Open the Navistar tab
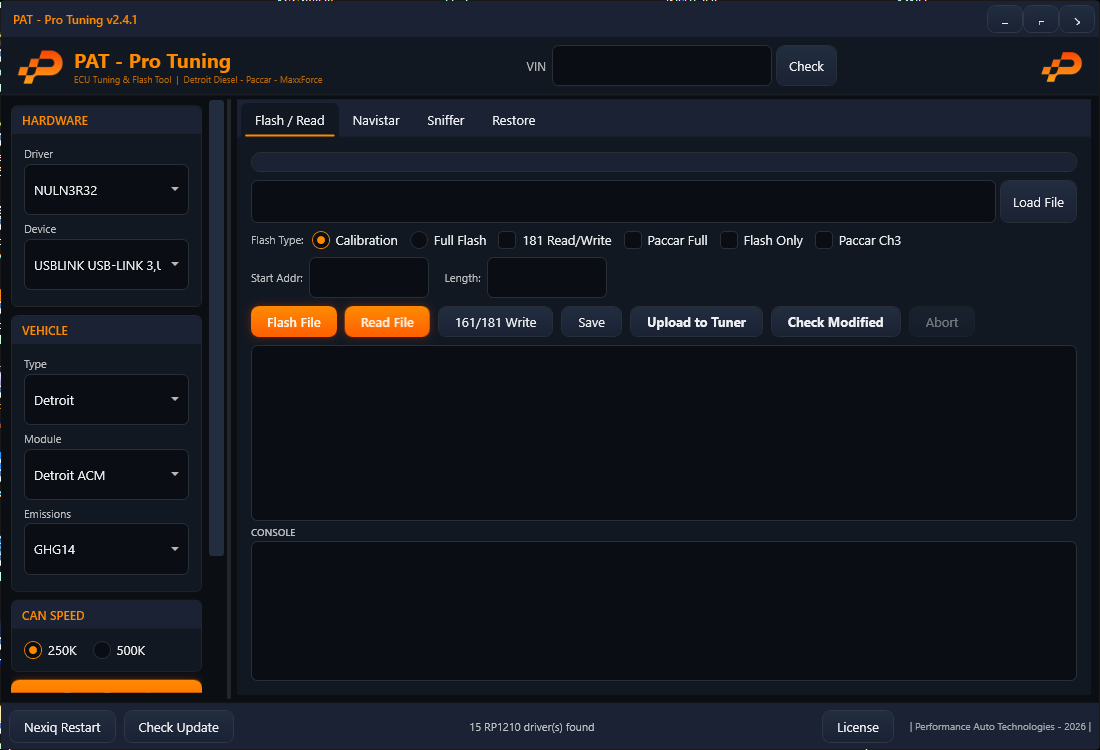This screenshot has height=750, width=1100. 376,121
